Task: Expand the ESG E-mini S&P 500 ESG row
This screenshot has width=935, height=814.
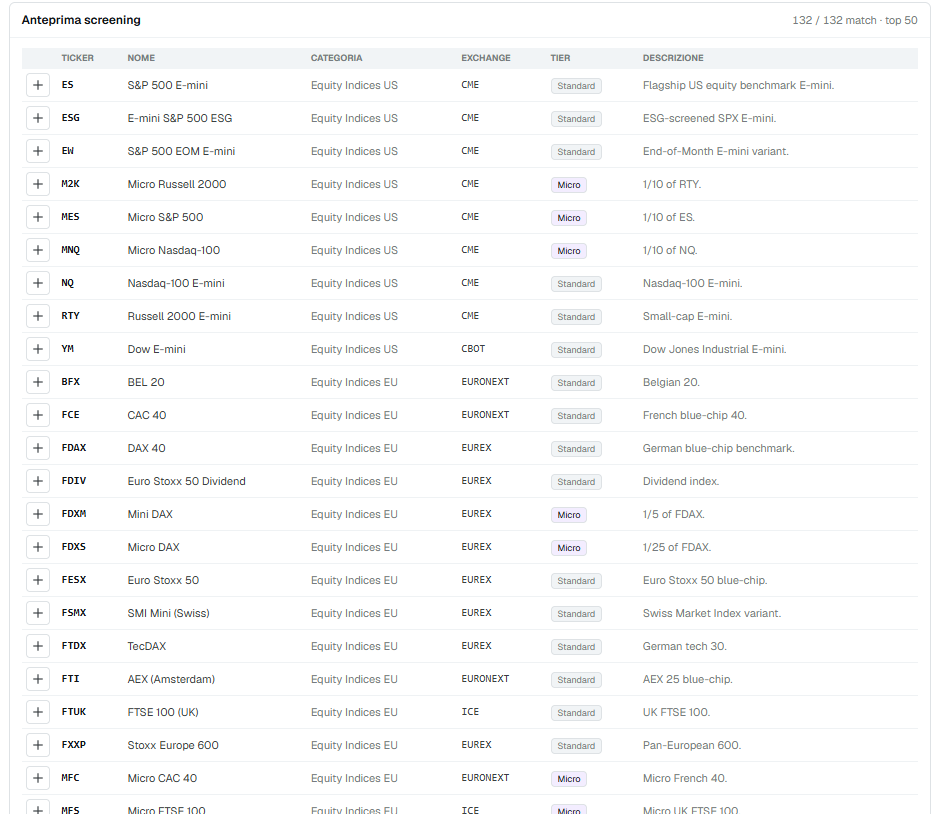Action: (38, 118)
